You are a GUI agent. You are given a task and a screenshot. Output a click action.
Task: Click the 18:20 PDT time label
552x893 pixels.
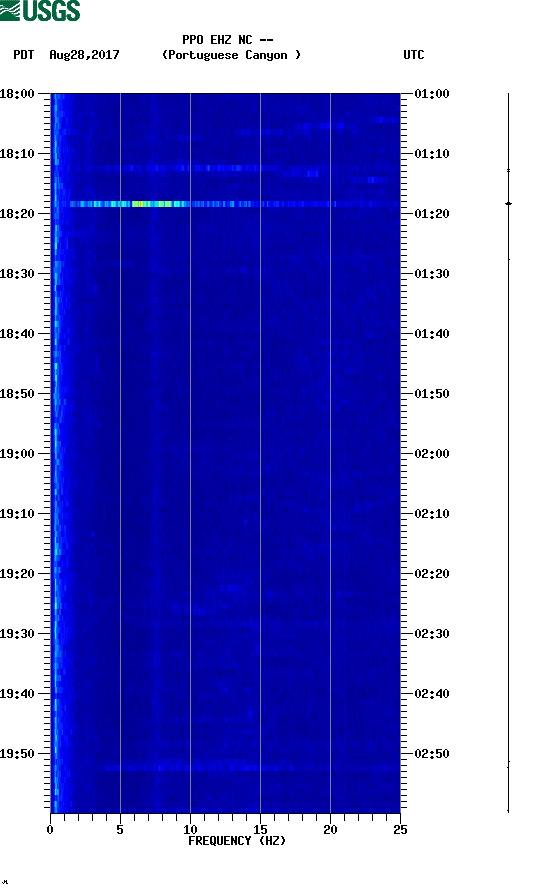tap(17, 214)
